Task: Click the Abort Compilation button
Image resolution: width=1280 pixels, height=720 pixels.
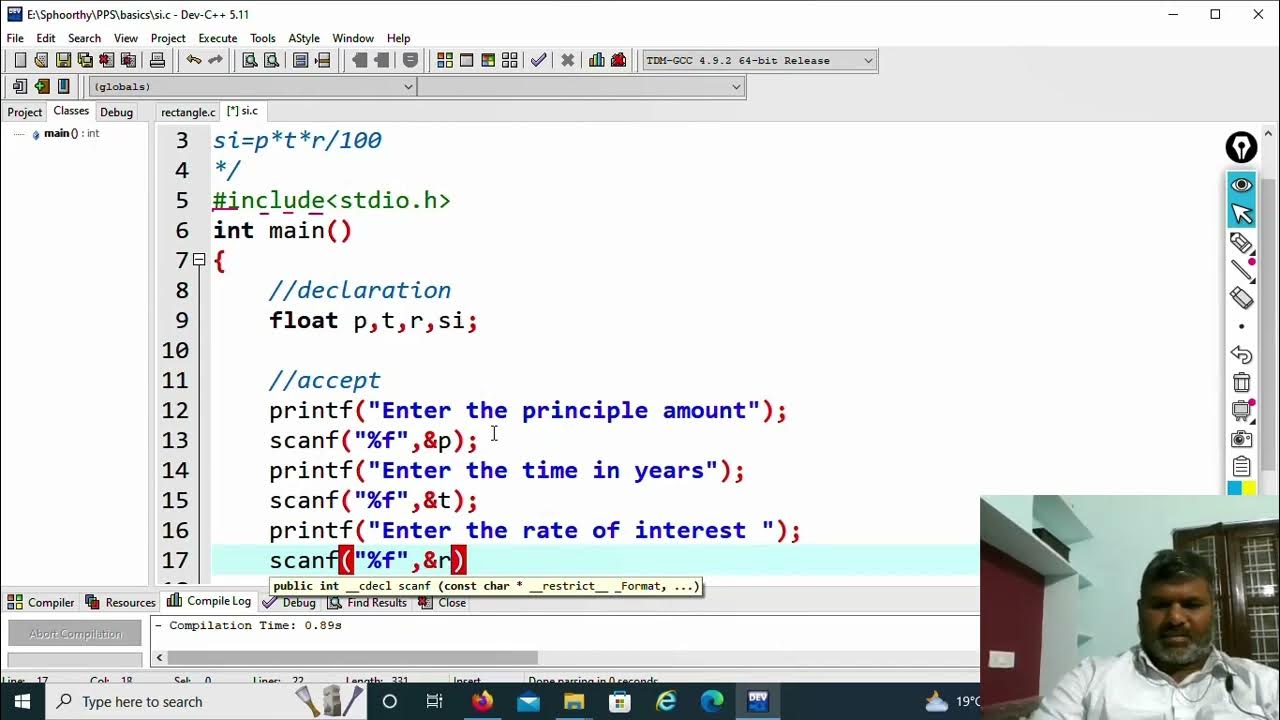Action: (75, 633)
